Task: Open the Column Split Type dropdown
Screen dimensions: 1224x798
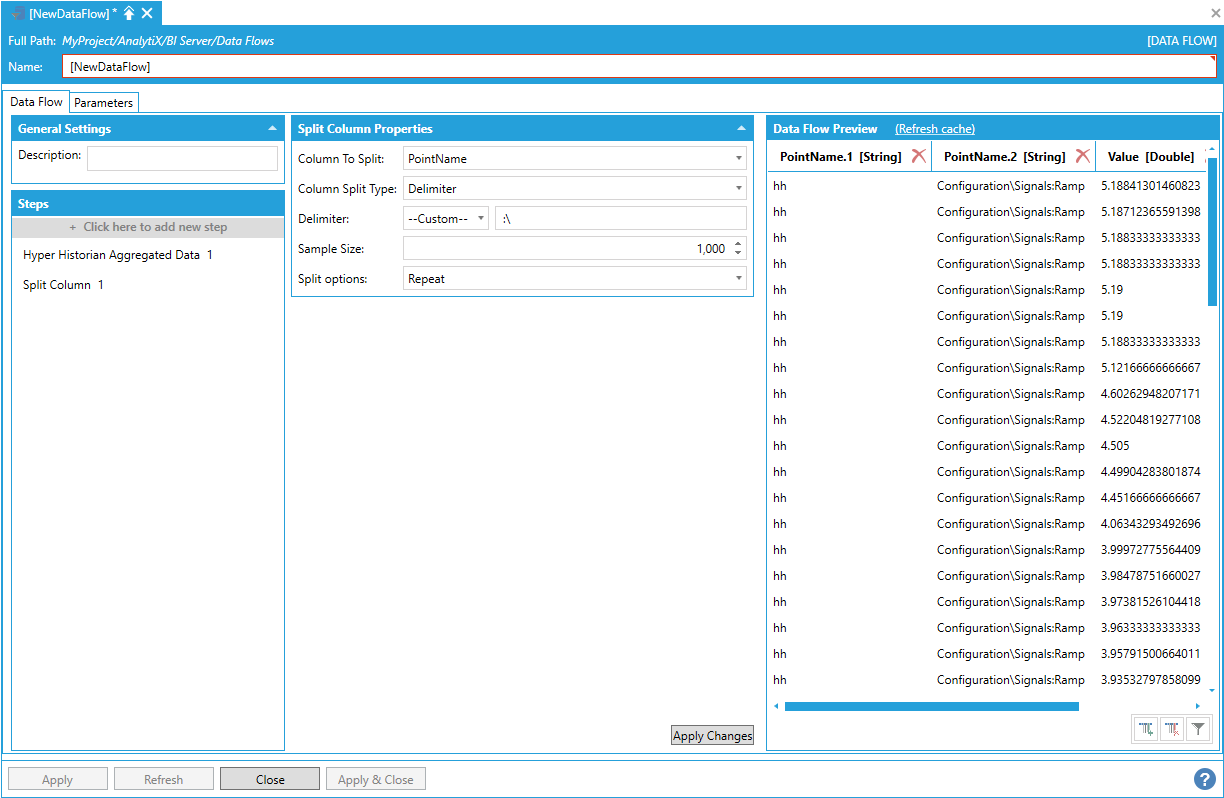Action: pyautogui.click(x=738, y=189)
